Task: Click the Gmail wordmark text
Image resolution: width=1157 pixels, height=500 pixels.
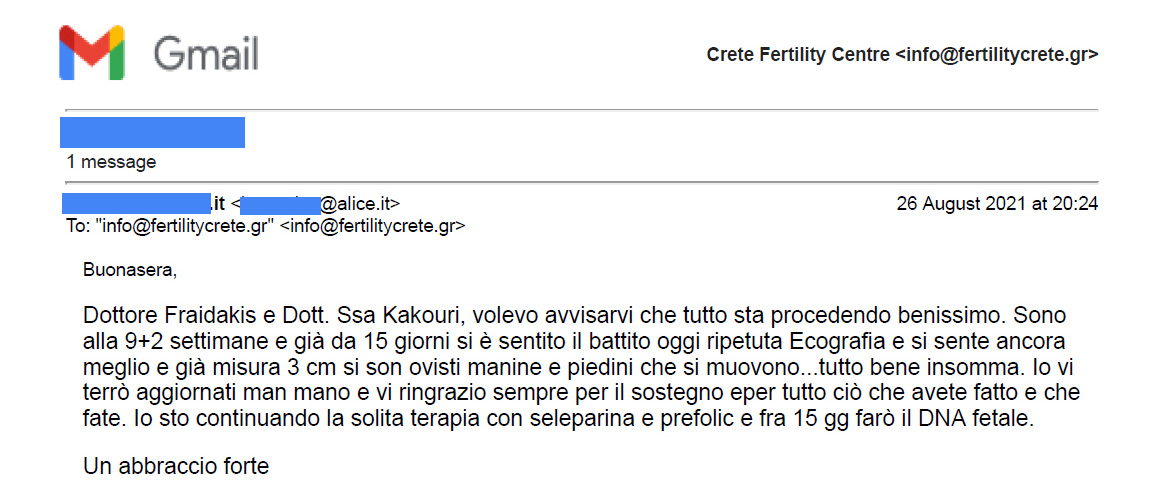Action: point(206,54)
